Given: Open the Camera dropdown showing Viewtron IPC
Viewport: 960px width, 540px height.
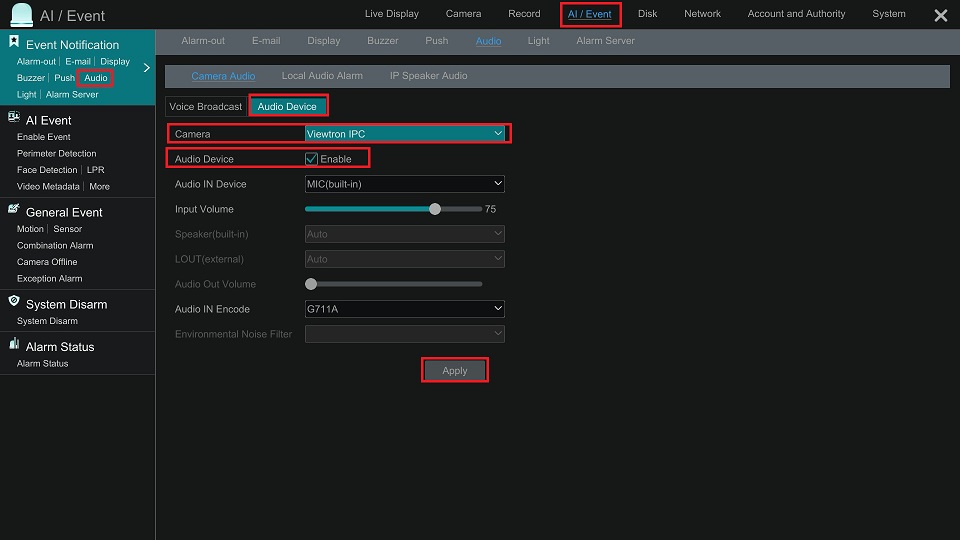Looking at the screenshot, I should coord(405,133).
